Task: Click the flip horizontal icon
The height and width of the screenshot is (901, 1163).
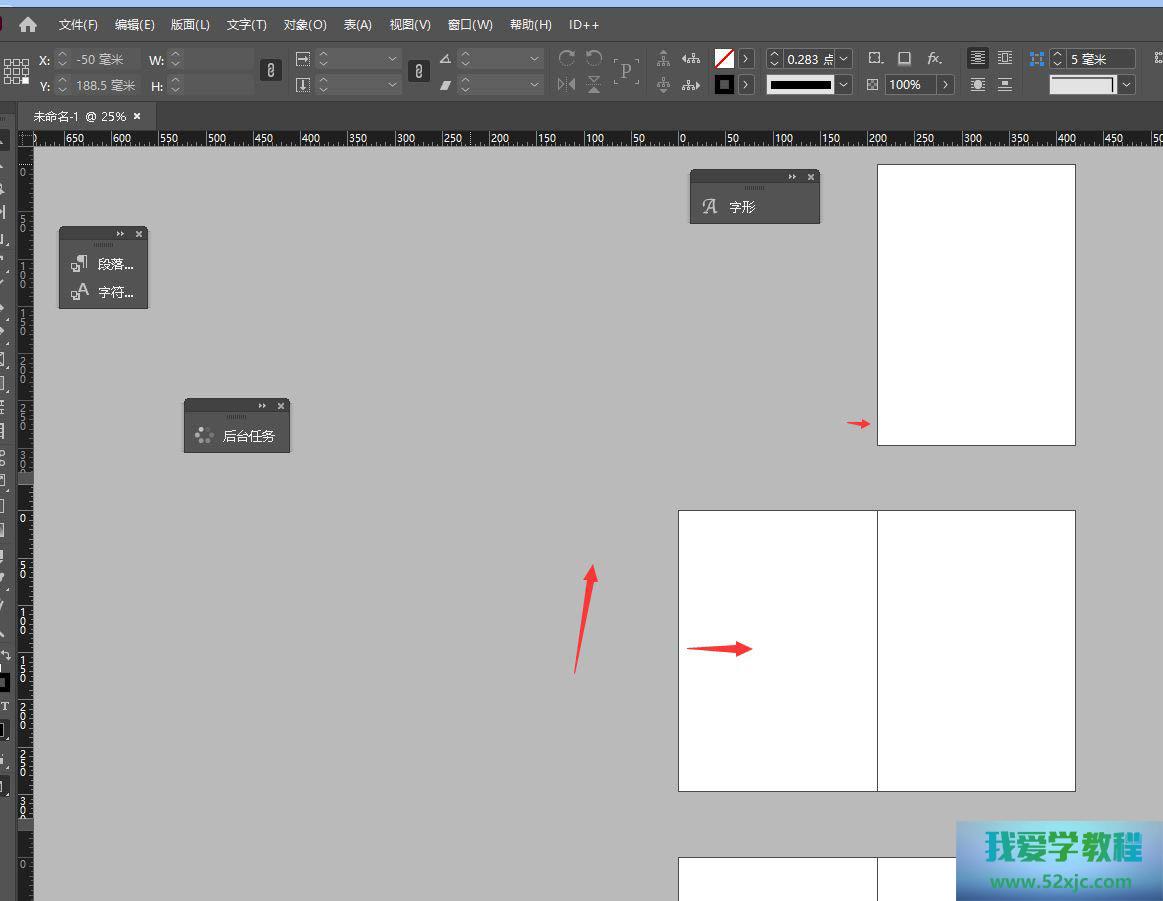Action: coord(567,85)
